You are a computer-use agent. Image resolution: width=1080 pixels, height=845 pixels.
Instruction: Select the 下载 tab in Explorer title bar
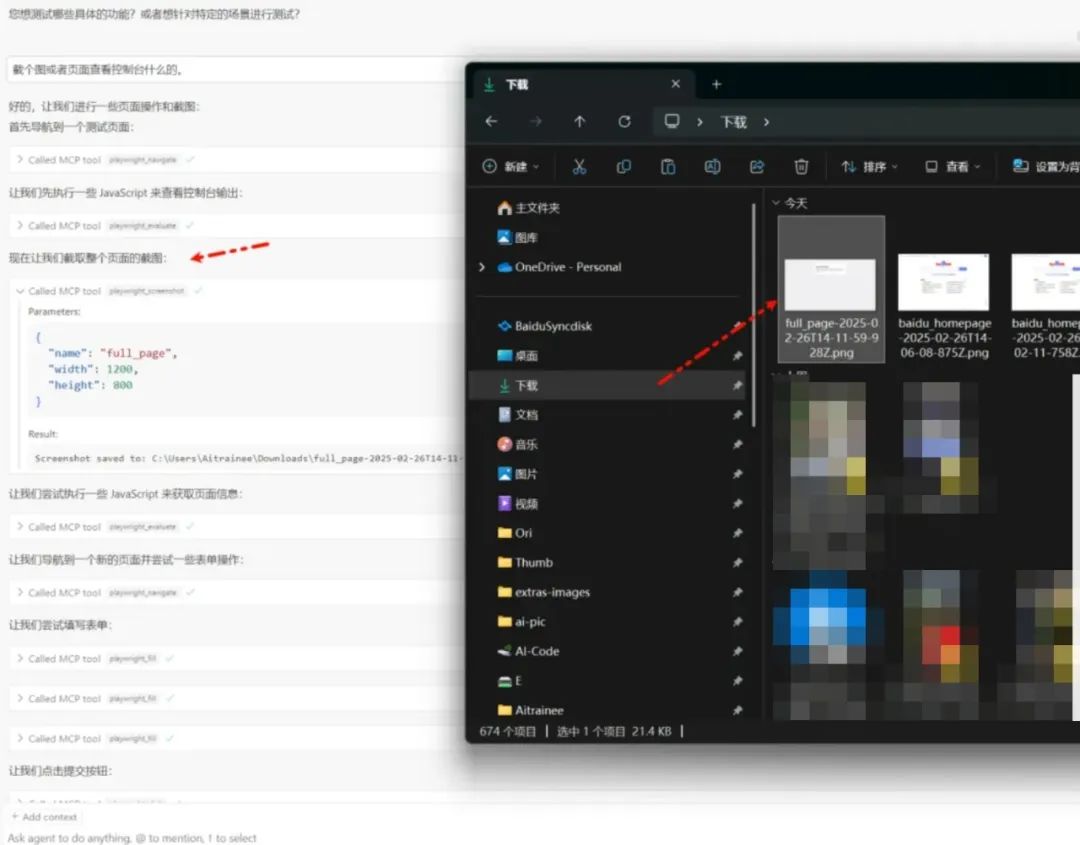[x=584, y=84]
